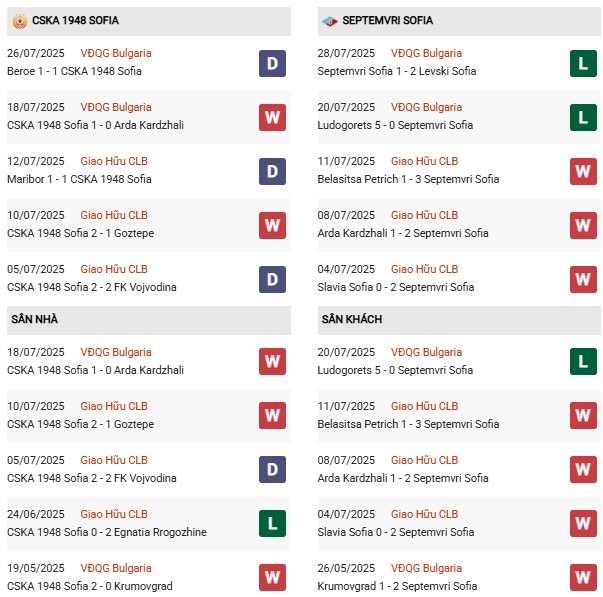Image resolution: width=603 pixels, height=597 pixels.
Task: Click draw badge for Beroe vs CSKA match
Action: 272,63
